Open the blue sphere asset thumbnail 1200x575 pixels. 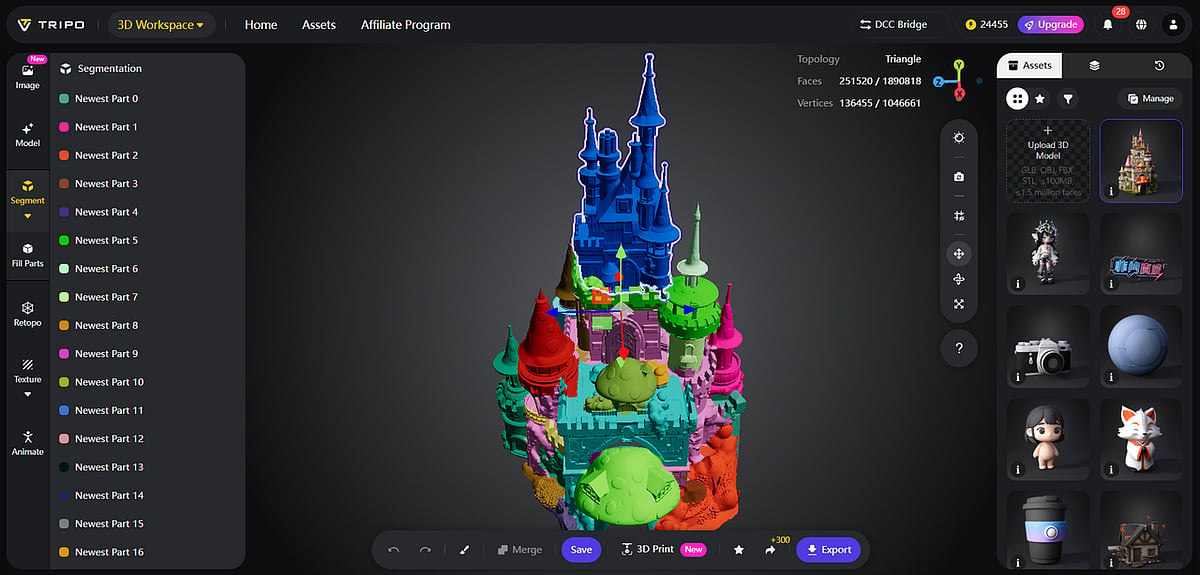point(1141,347)
